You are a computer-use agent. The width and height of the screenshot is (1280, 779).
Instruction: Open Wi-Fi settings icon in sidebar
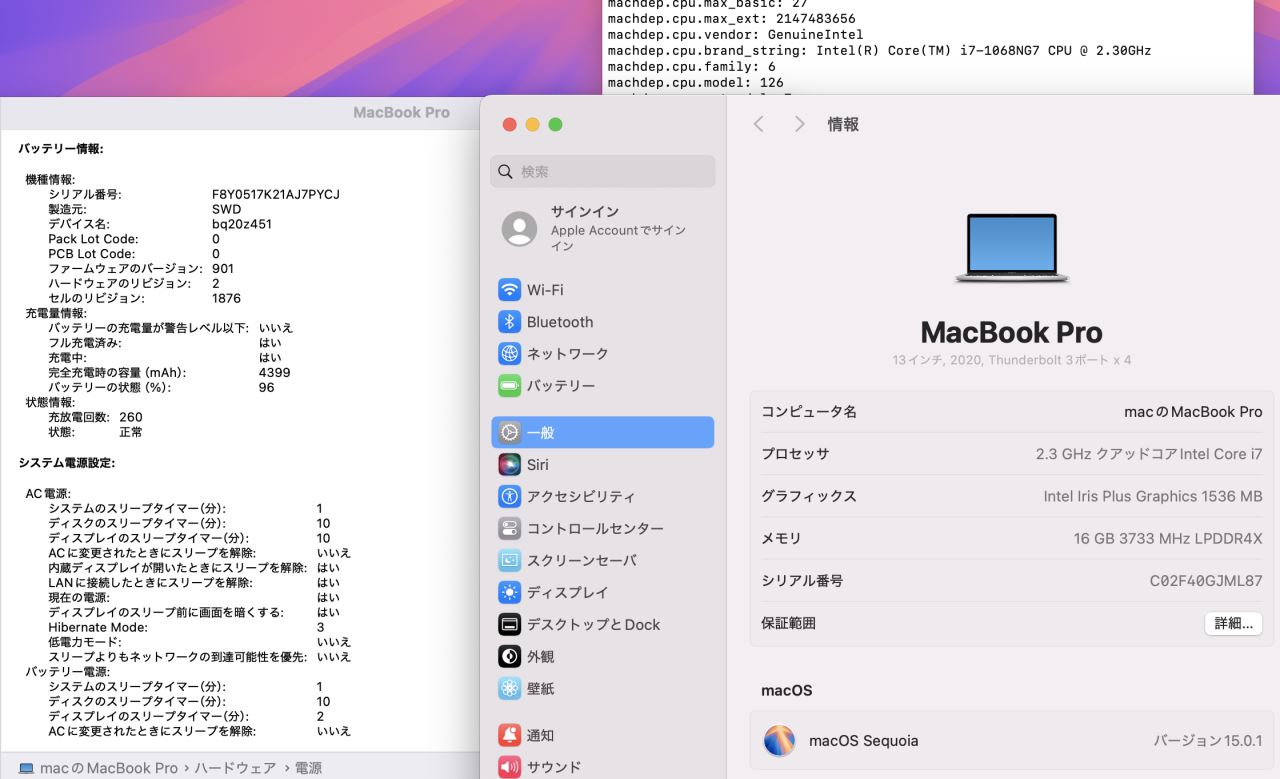click(x=510, y=290)
